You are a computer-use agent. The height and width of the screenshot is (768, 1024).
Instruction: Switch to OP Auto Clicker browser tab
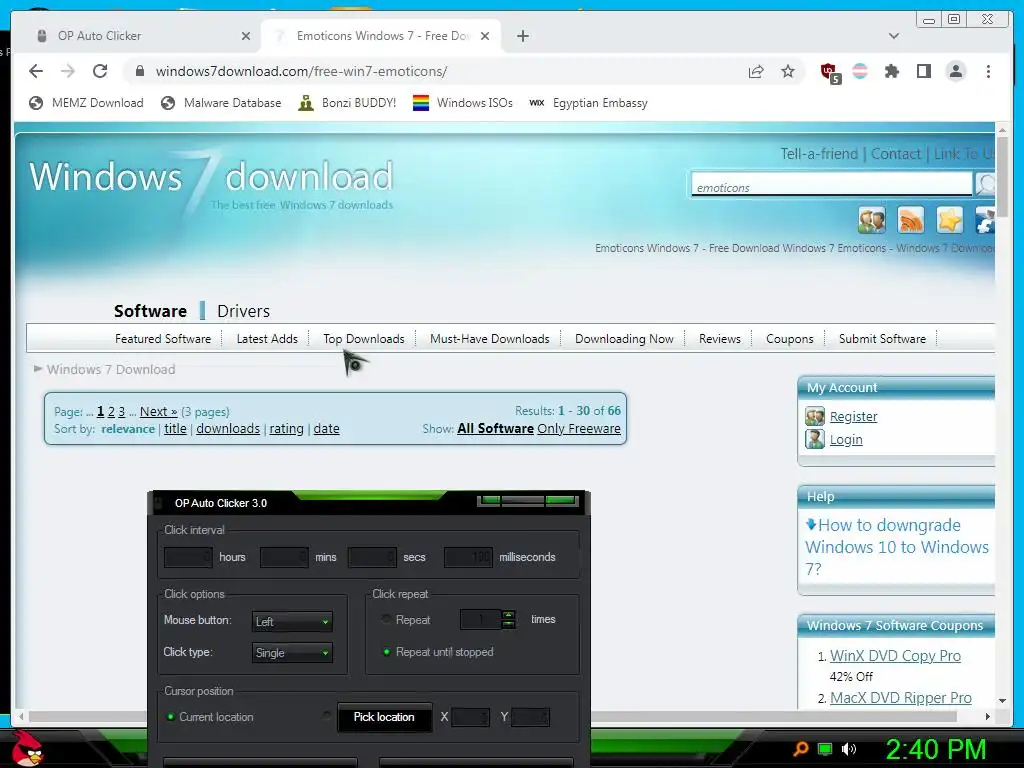(x=142, y=36)
